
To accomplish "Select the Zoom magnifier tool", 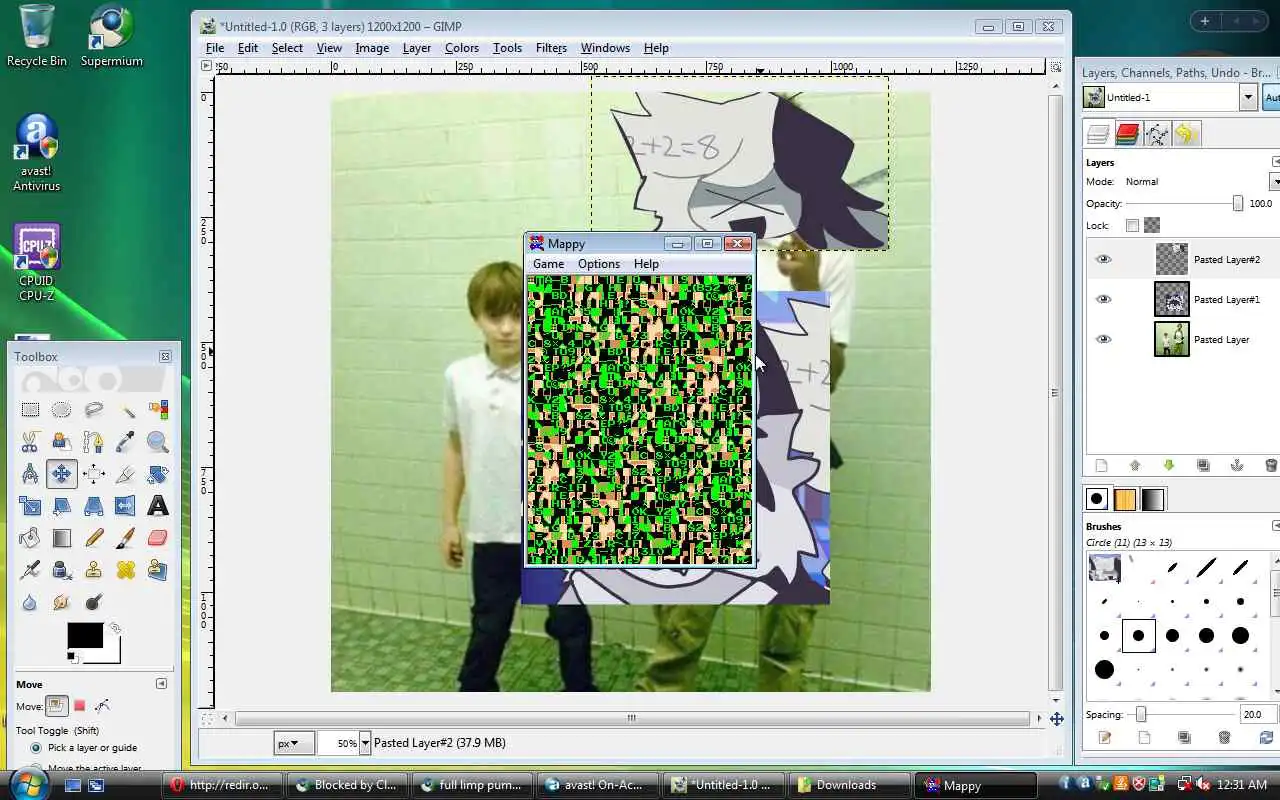I will (158, 442).
